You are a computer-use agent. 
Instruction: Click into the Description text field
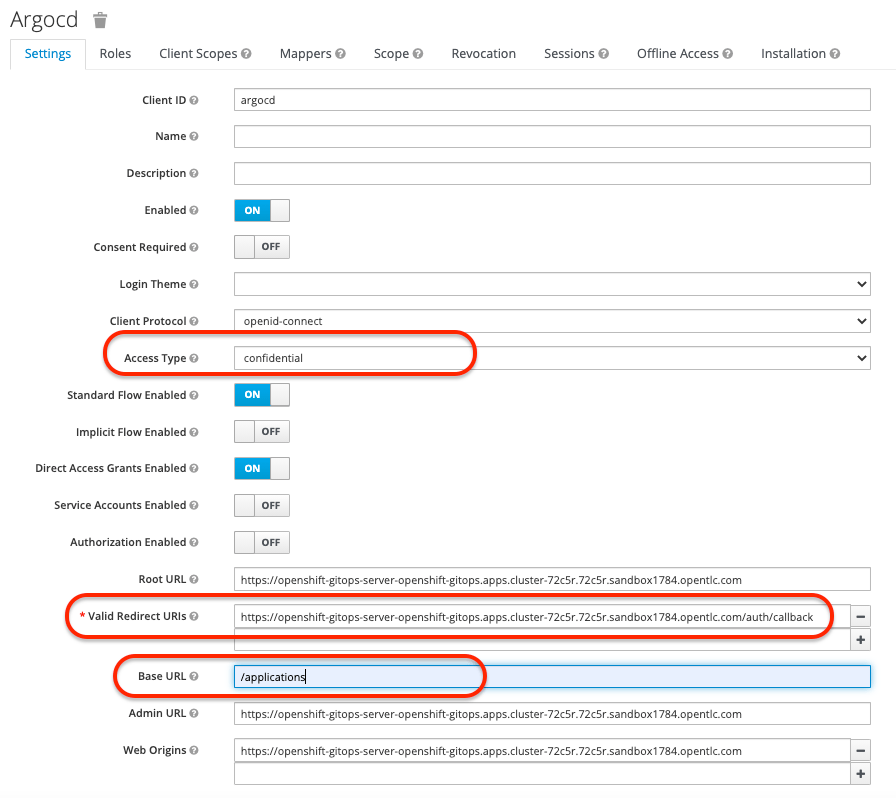click(551, 174)
